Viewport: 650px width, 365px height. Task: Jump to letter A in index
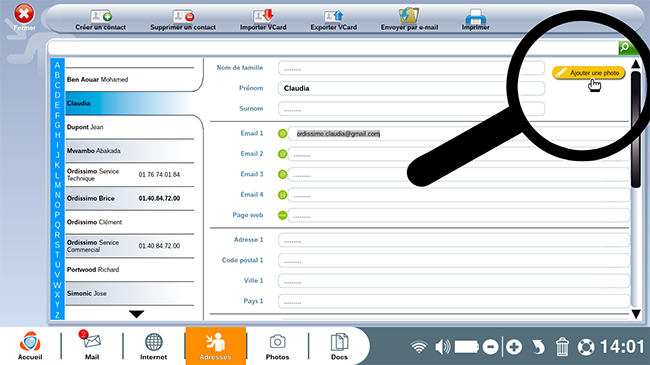[57, 65]
